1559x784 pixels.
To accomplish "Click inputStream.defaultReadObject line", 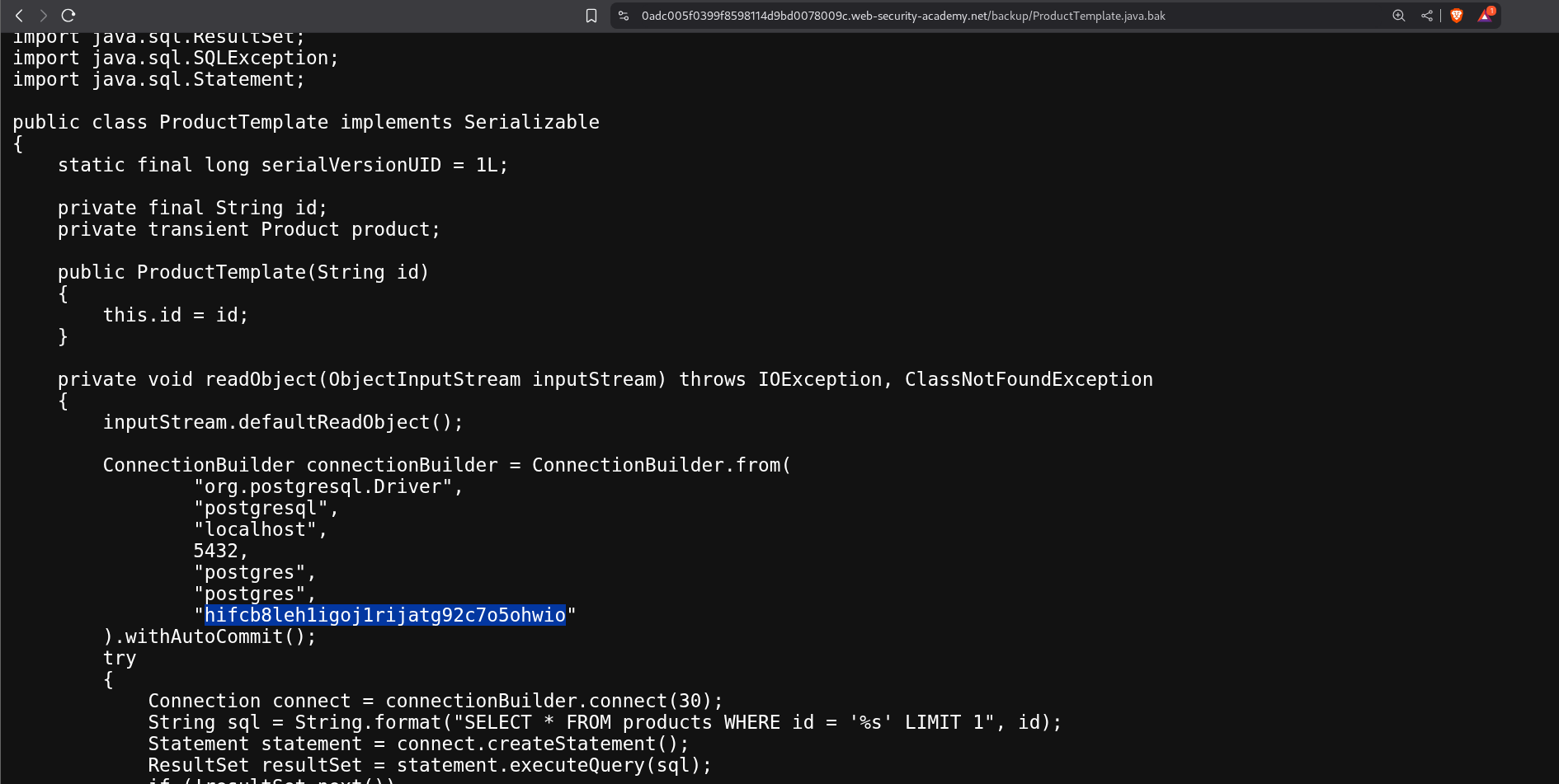I will [x=282, y=422].
